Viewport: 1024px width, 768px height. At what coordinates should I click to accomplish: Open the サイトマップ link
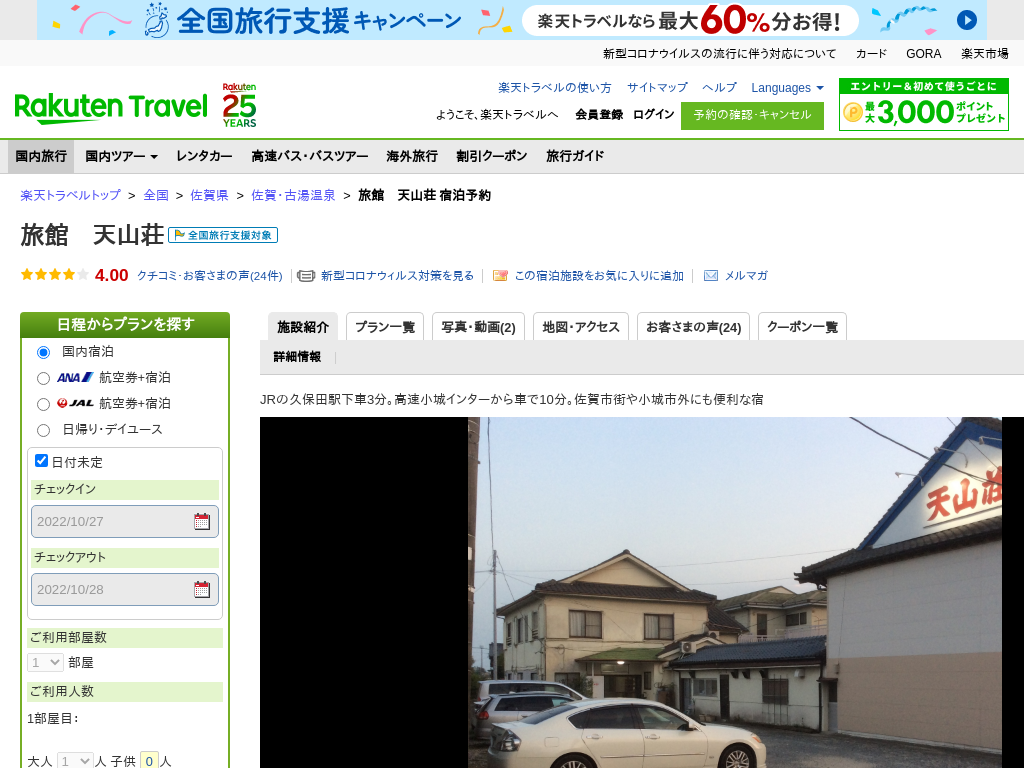click(657, 88)
